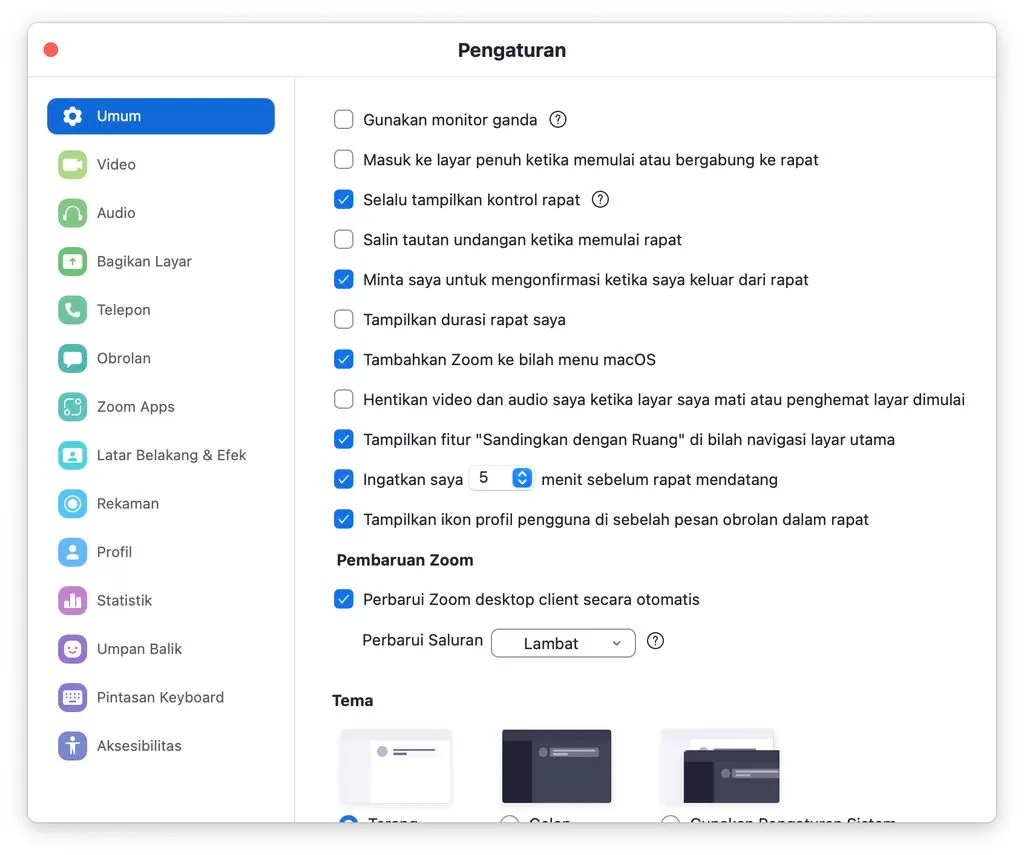This screenshot has width=1024, height=855.
Task: Go to the Statistik section
Action: coord(124,600)
